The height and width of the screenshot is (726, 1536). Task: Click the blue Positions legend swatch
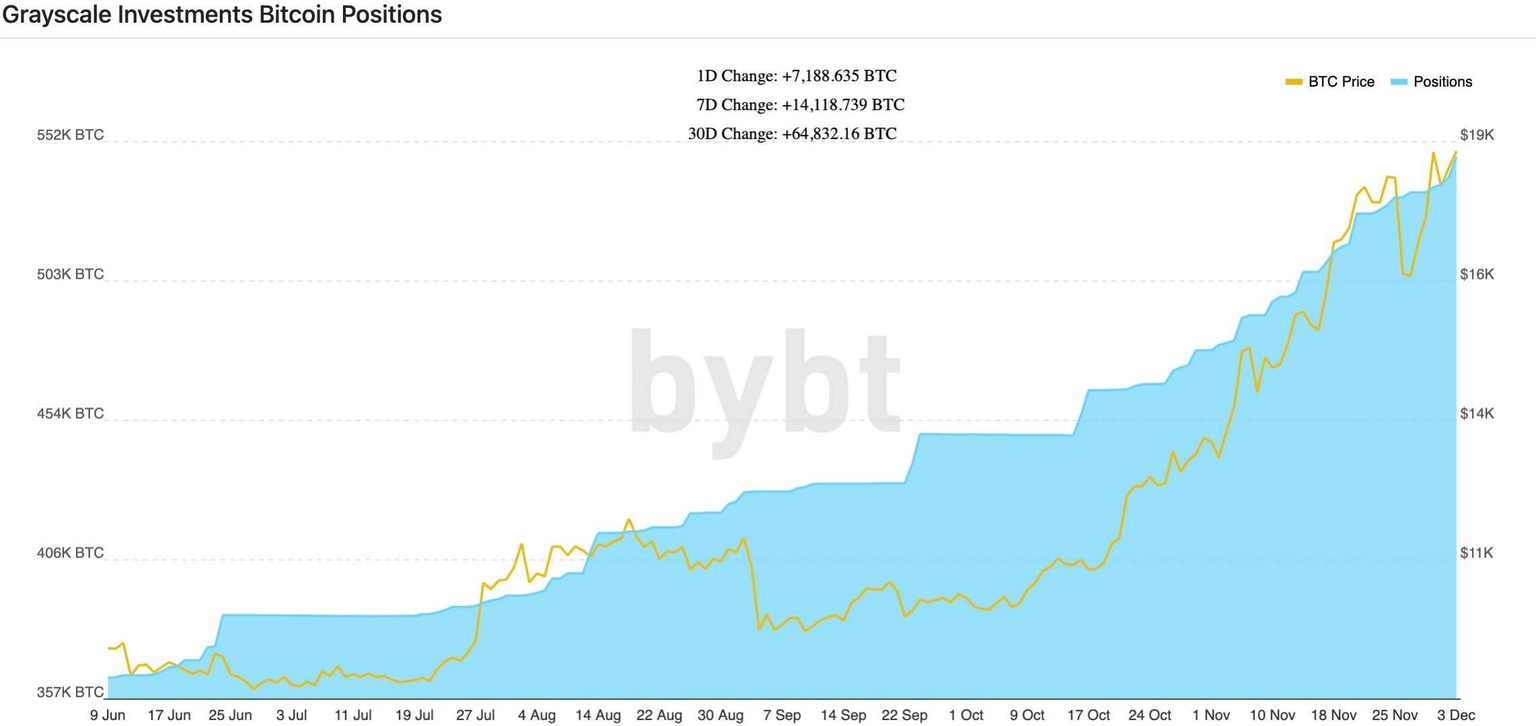coord(1399,82)
